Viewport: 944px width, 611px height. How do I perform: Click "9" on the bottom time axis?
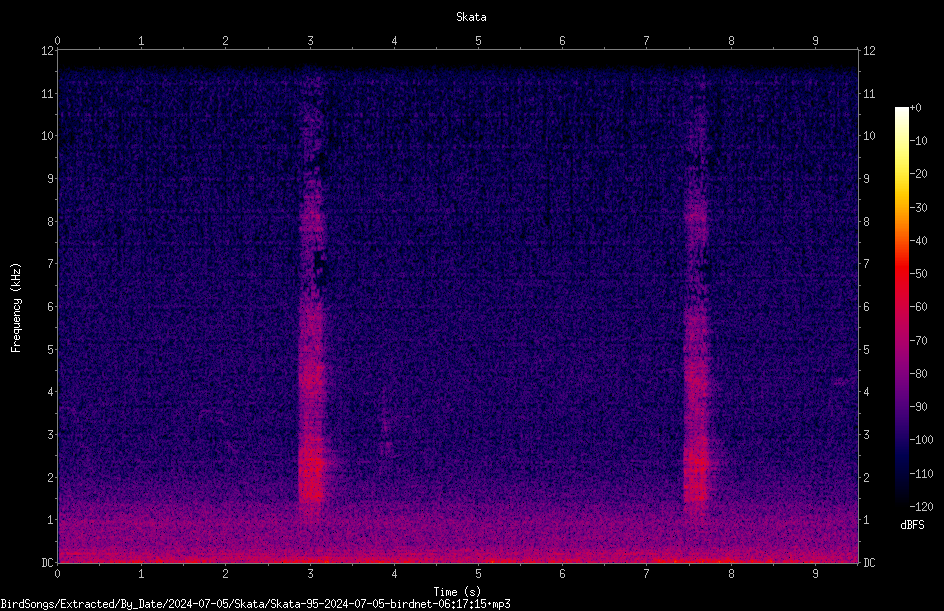815,574
